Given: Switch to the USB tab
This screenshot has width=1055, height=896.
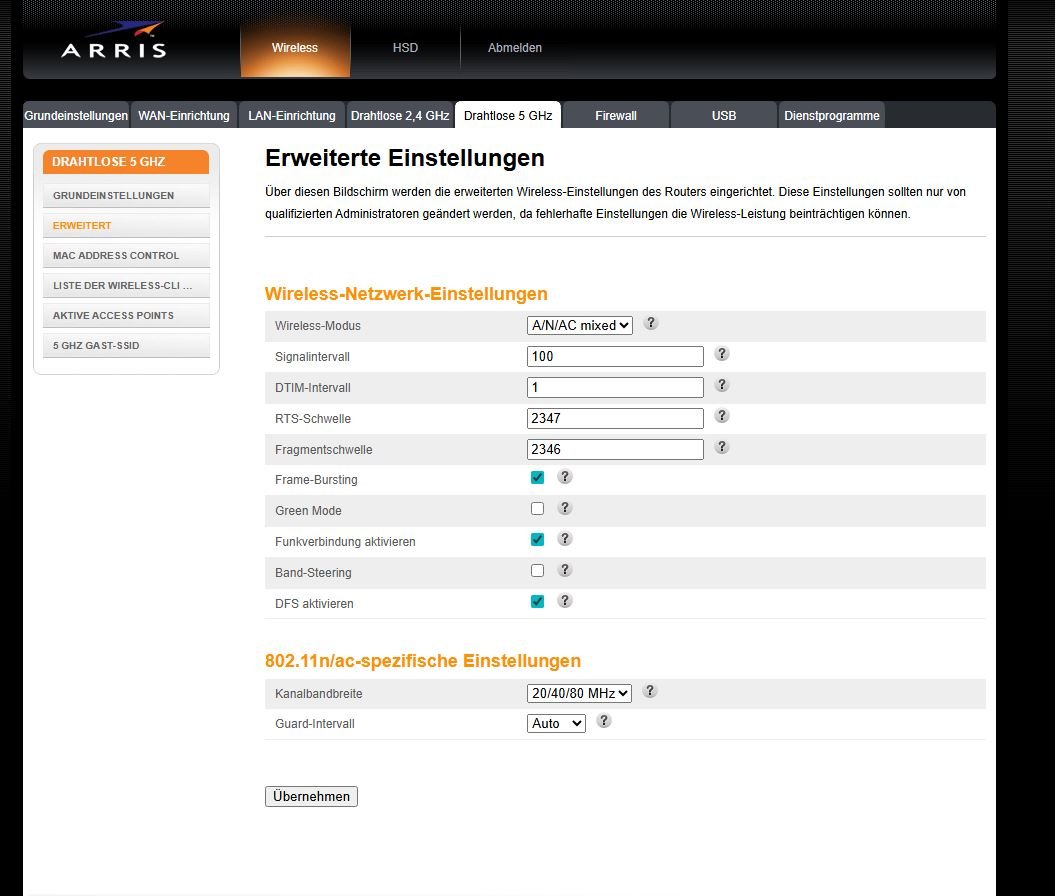Looking at the screenshot, I should pyautogui.click(x=724, y=116).
